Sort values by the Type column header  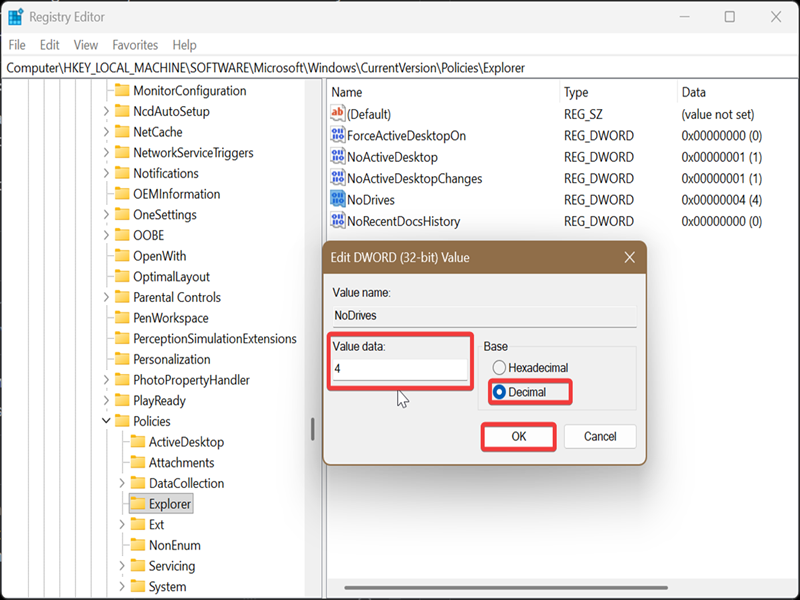point(618,92)
